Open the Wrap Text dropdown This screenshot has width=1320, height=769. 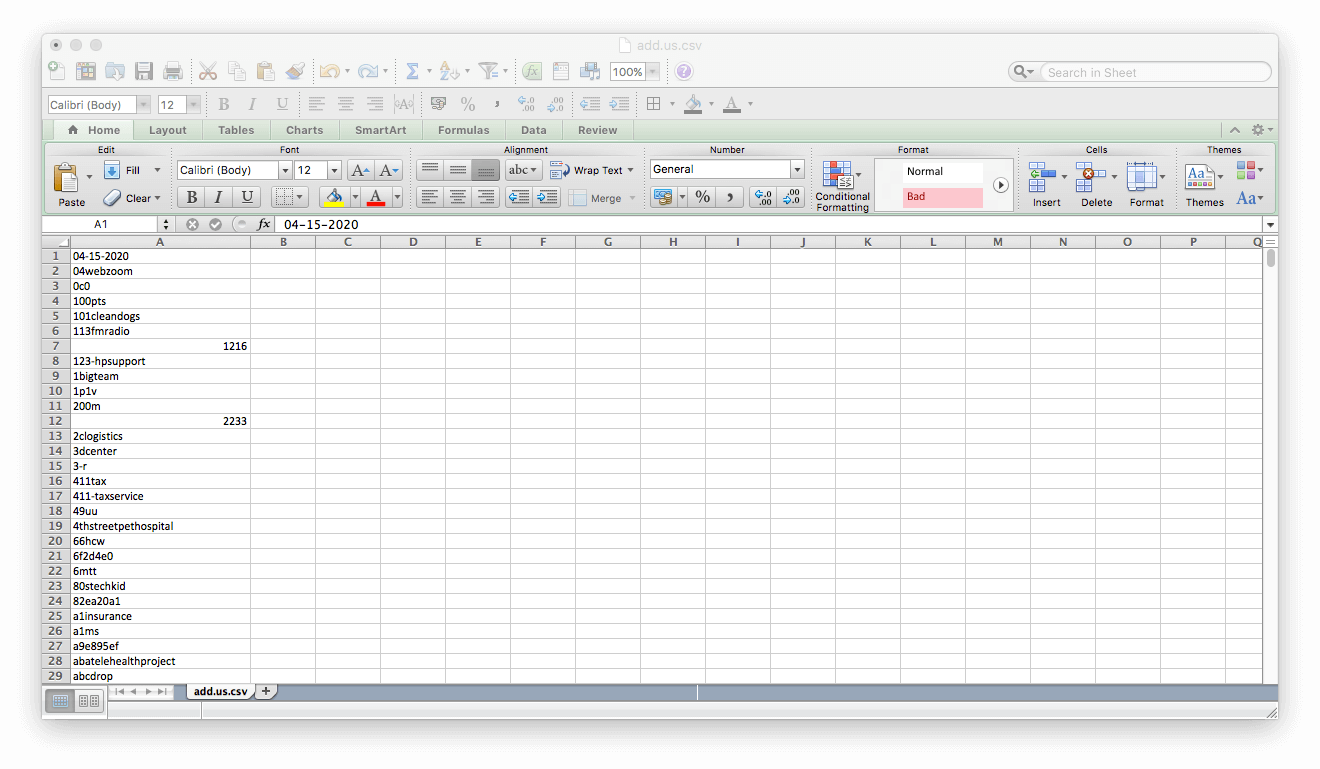click(630, 170)
